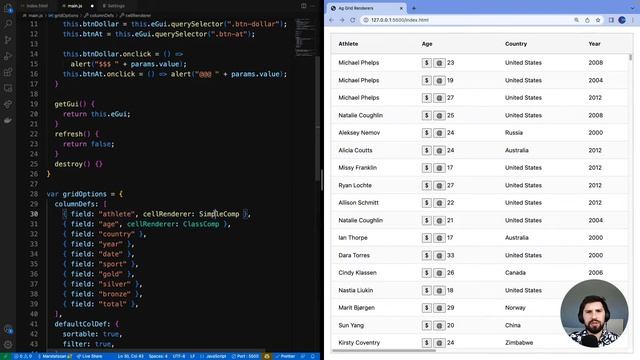Open a new browser tab
Screen dimensions: 640x360
(414, 8)
